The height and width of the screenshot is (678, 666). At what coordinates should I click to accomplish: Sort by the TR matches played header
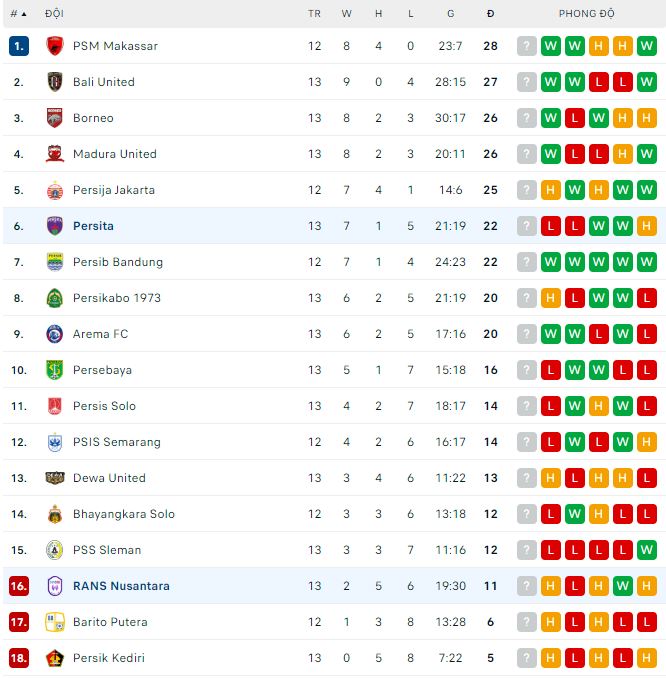tap(314, 14)
